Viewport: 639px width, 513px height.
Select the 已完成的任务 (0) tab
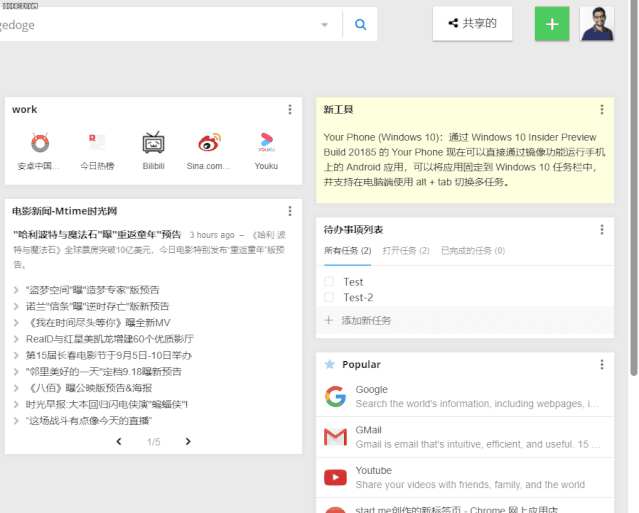click(473, 251)
